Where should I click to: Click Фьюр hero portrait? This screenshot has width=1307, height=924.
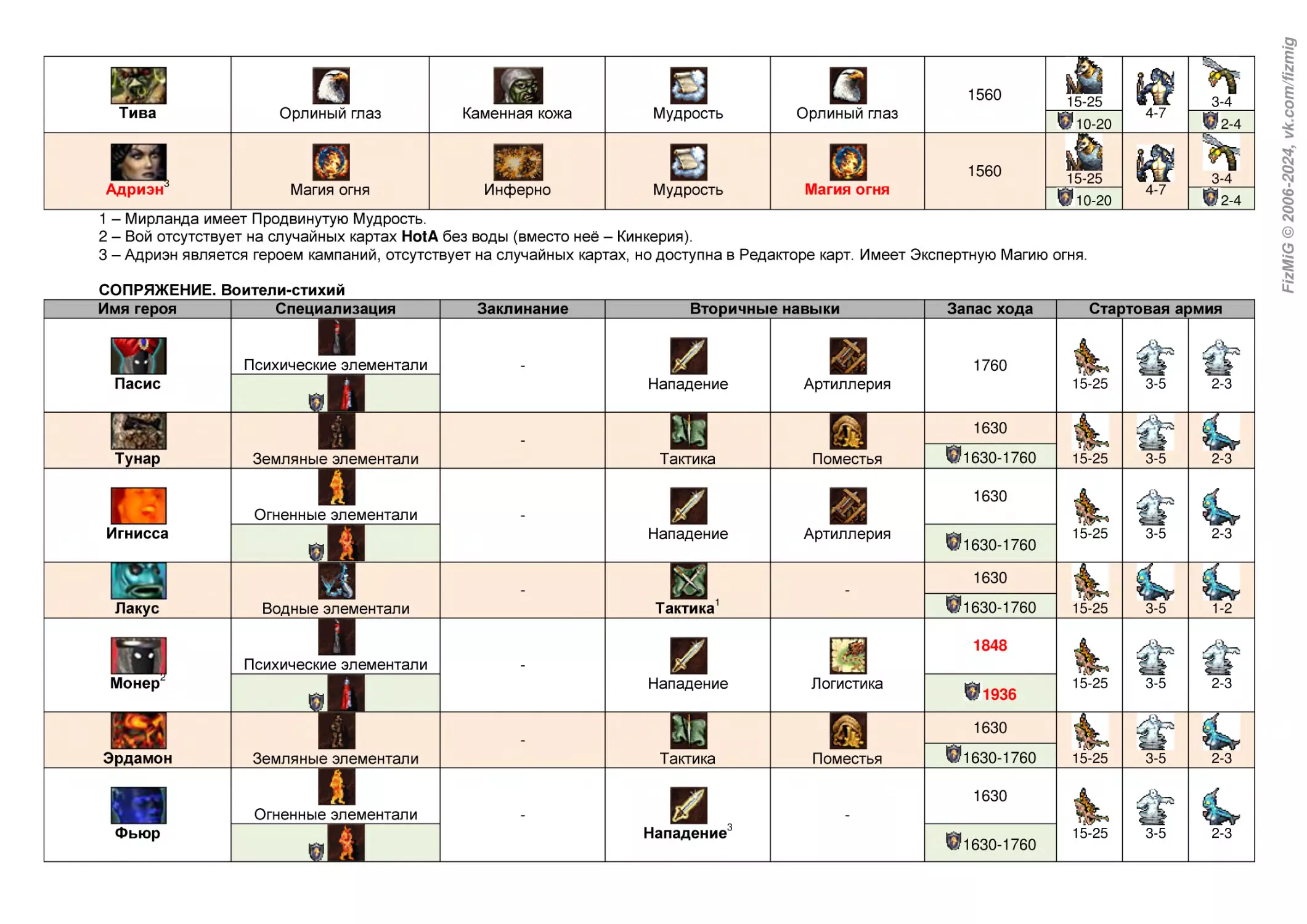coord(138,805)
